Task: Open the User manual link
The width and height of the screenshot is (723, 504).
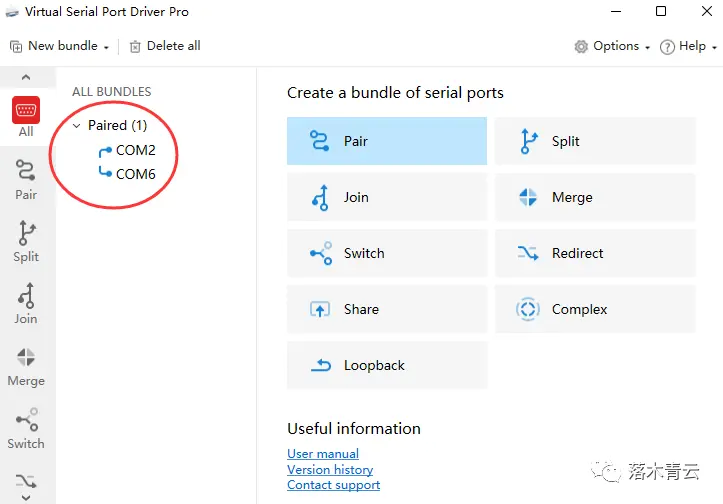Action: [322, 454]
